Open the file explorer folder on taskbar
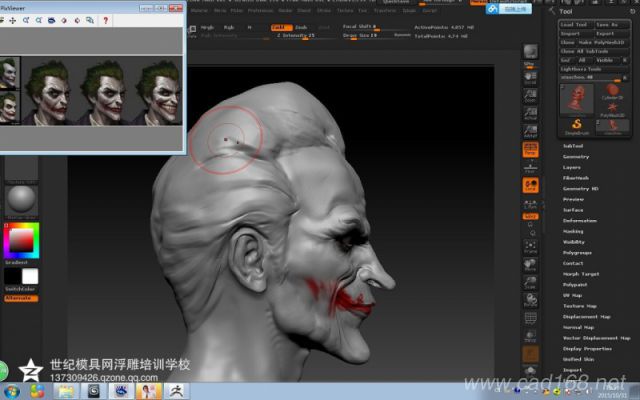This screenshot has width=640, height=400. [66, 391]
